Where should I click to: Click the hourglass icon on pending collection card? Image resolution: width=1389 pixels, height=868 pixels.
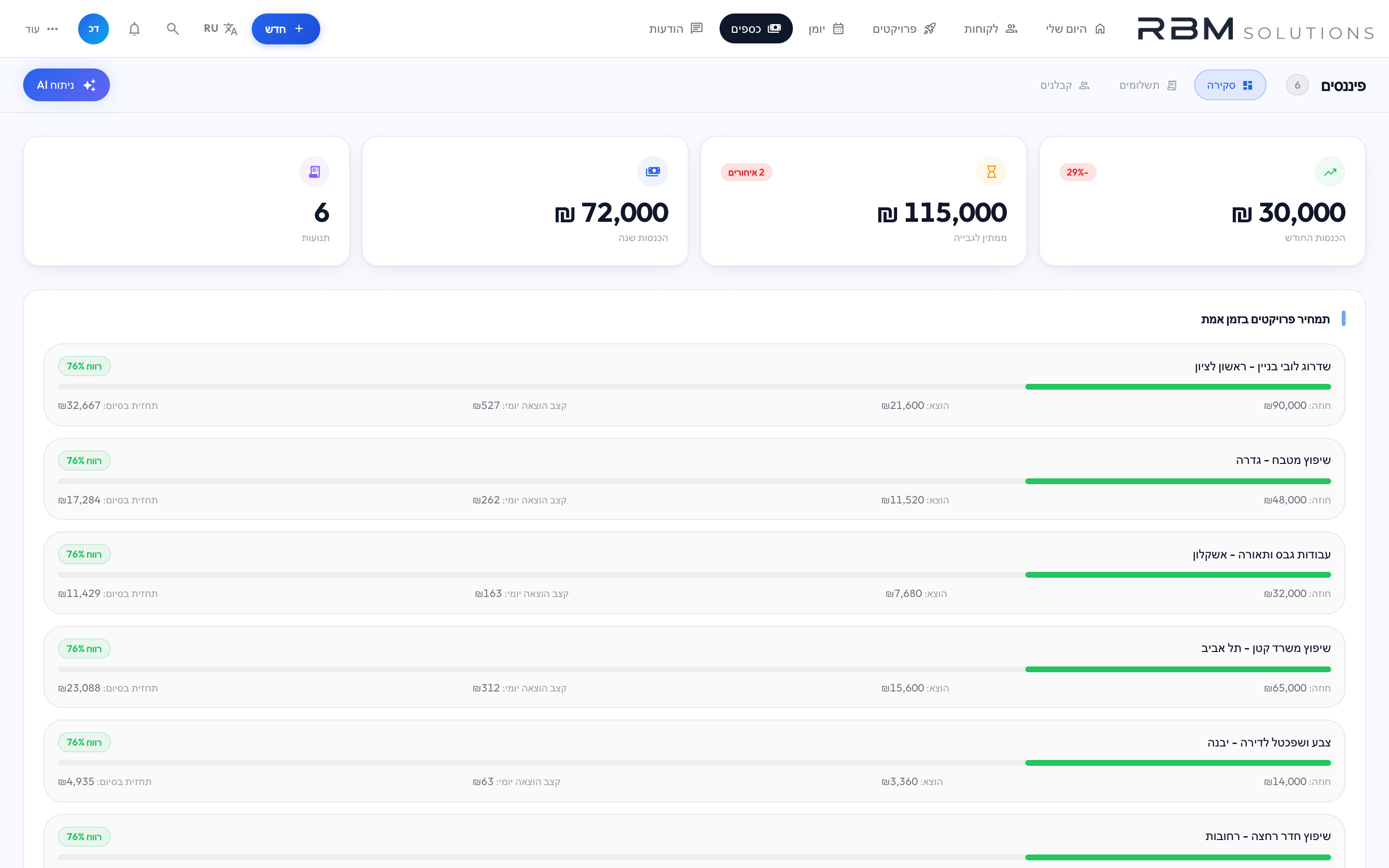tap(991, 172)
